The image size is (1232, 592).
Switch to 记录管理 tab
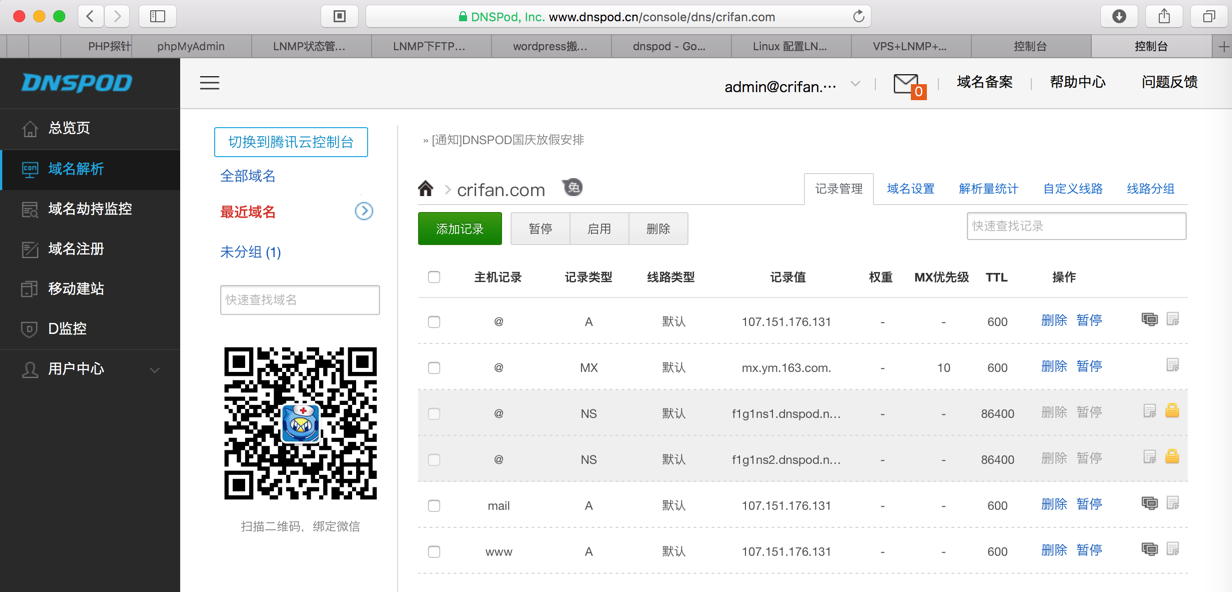(x=838, y=189)
